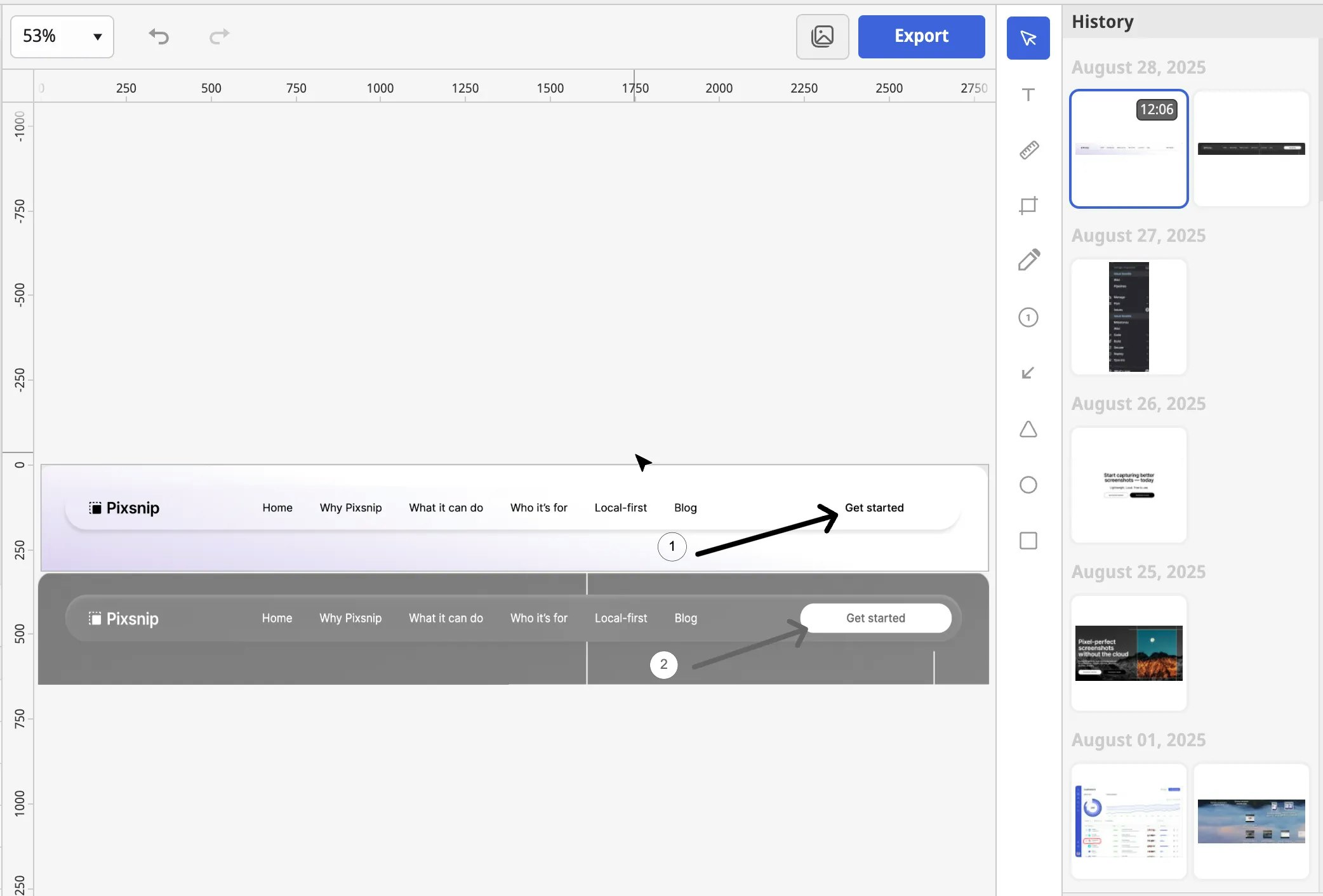
Task: Open the August 27 tall dark screenshot thumbnail
Action: (1128, 317)
